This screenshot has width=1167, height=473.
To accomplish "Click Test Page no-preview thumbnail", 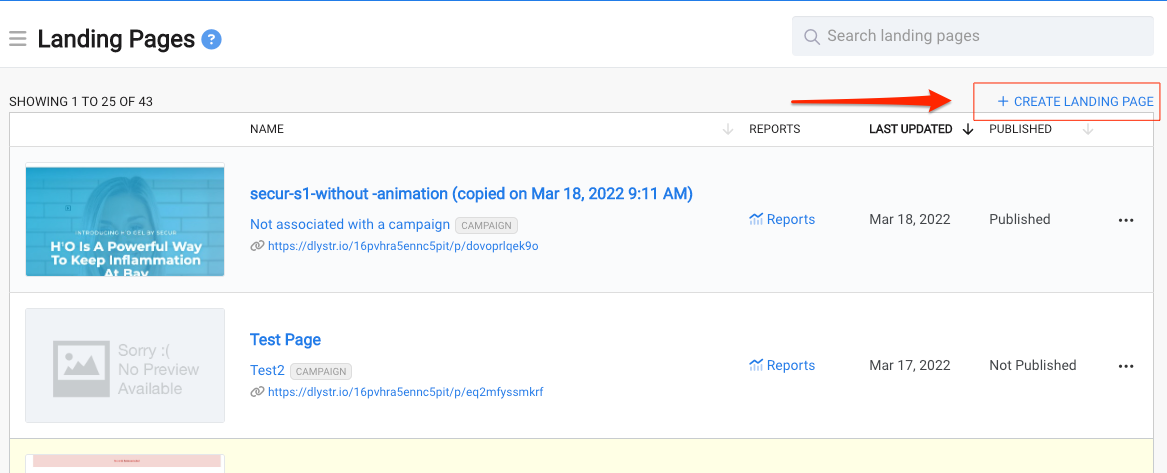I will [125, 365].
